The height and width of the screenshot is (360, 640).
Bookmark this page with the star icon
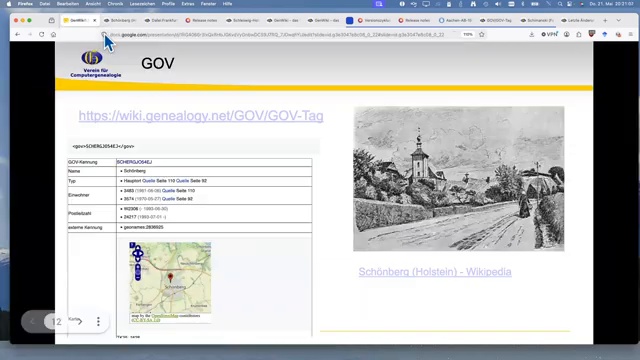pyautogui.click(x=482, y=35)
